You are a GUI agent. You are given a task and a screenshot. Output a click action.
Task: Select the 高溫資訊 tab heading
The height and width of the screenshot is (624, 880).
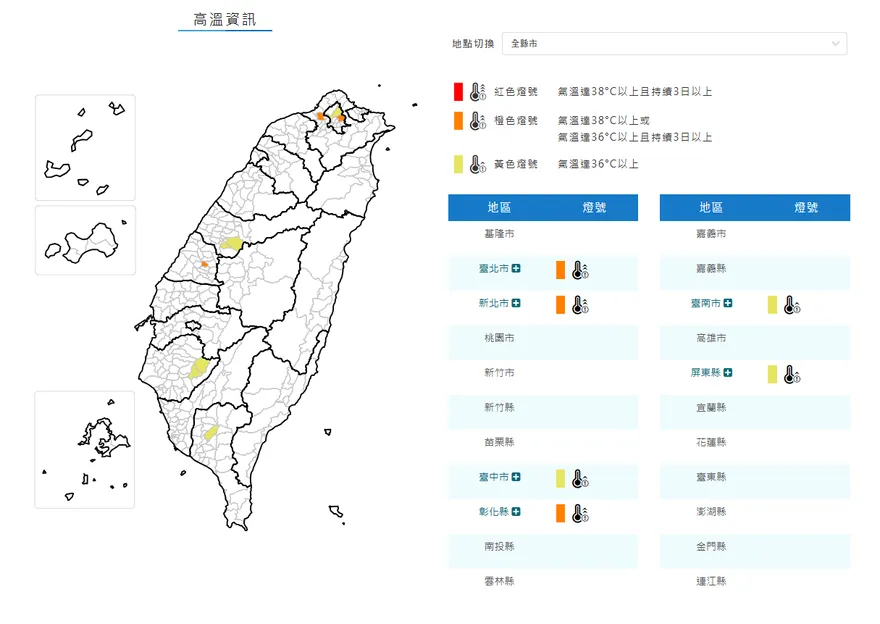click(225, 20)
